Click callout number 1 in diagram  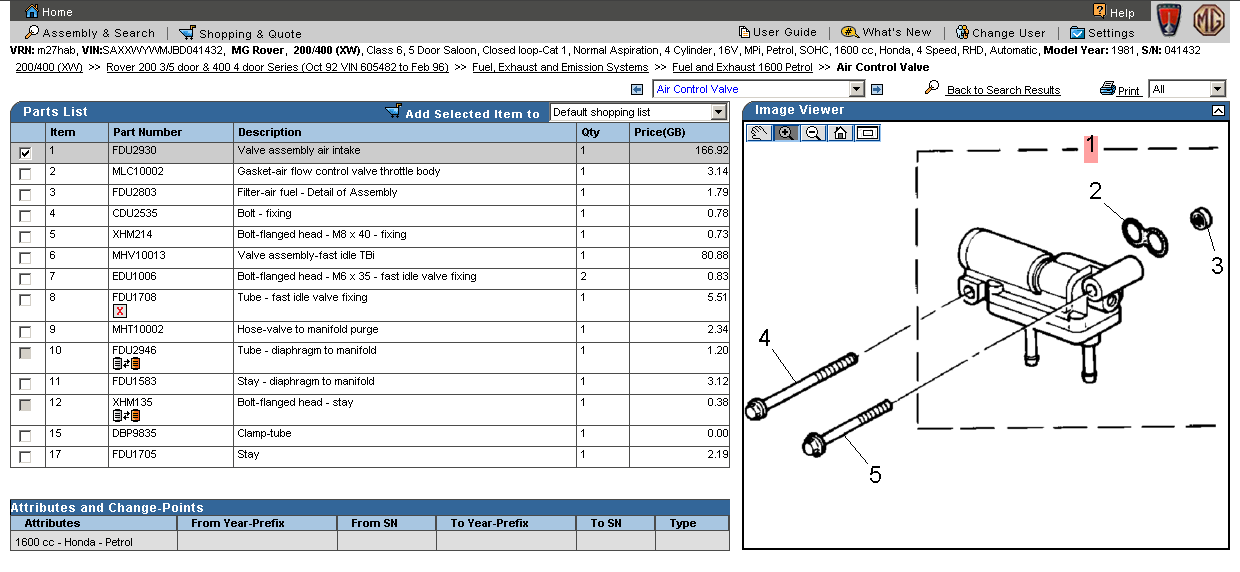(1091, 148)
